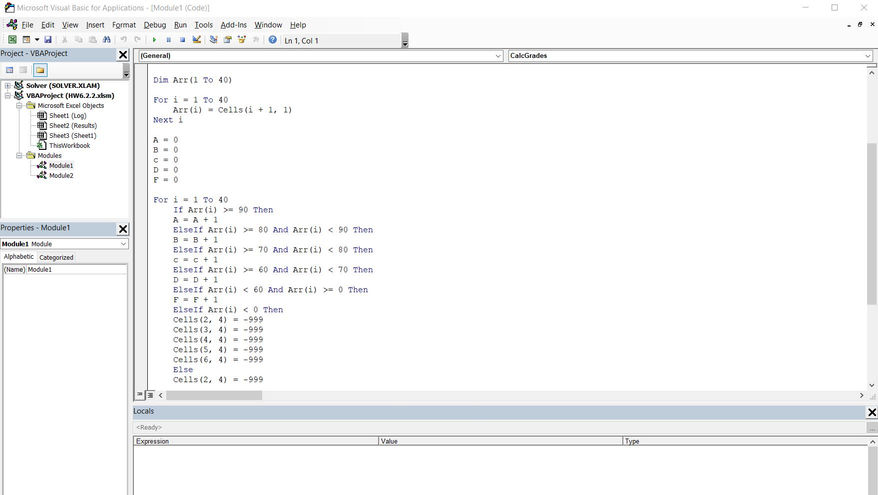Open the Insert object dropdown arrow
This screenshot has height=495, width=878.
point(37,40)
